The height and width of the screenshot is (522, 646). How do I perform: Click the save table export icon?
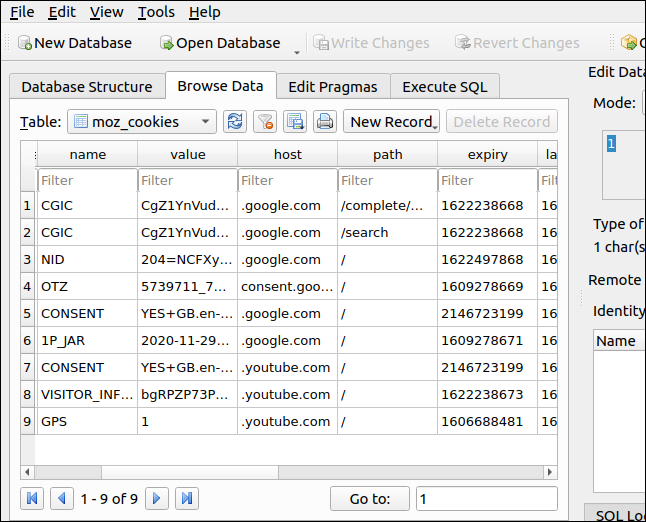click(x=295, y=122)
